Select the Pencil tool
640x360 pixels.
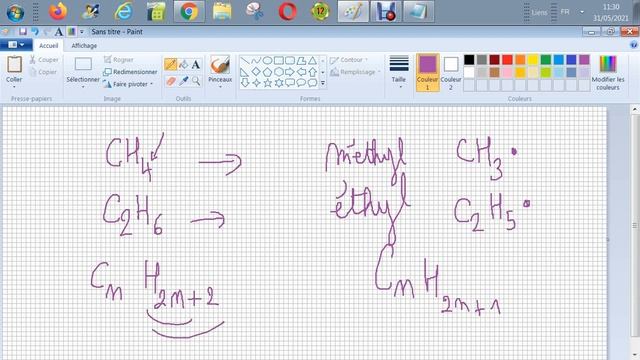(171, 64)
